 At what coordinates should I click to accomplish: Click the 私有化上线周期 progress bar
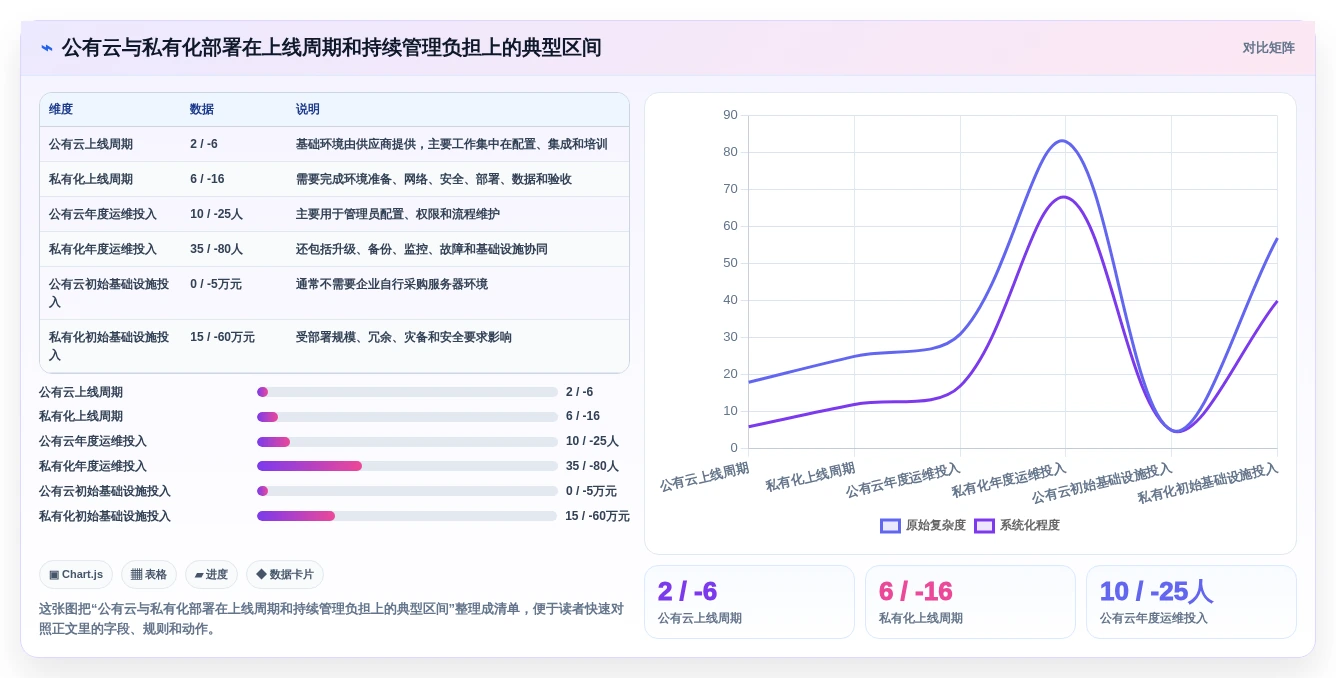click(407, 416)
